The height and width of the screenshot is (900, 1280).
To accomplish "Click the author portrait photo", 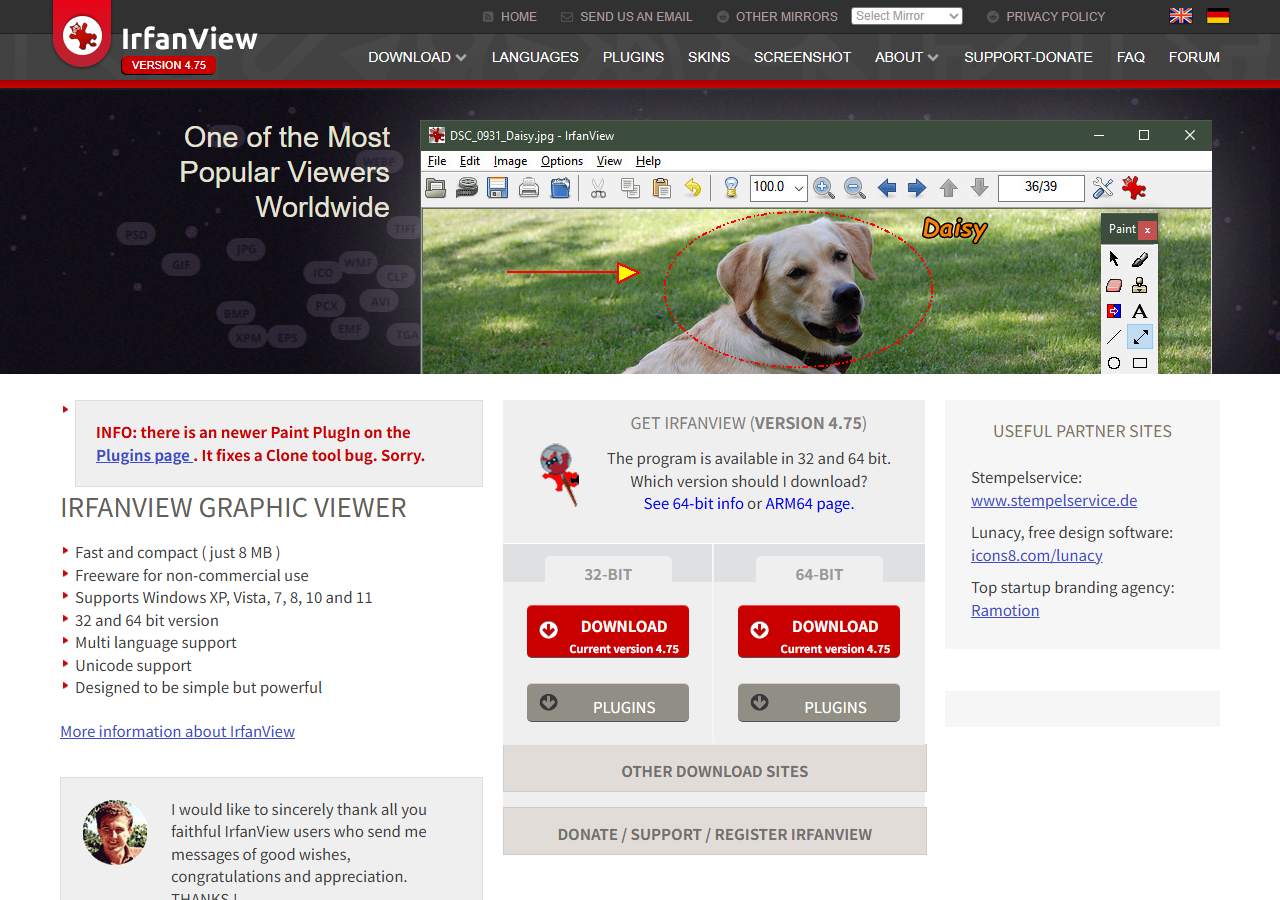I will point(115,832).
